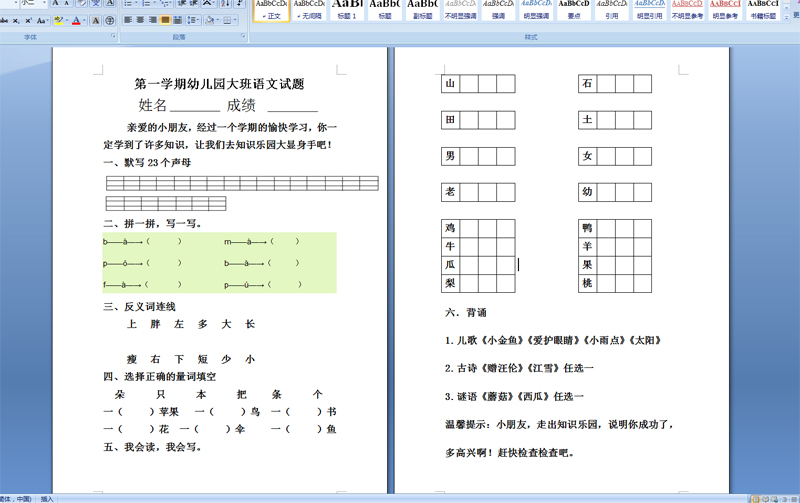This screenshot has width=800, height=503.
Task: Click the document title 第一学期幼儿园大班语文试题
Action: pyautogui.click(x=219, y=84)
